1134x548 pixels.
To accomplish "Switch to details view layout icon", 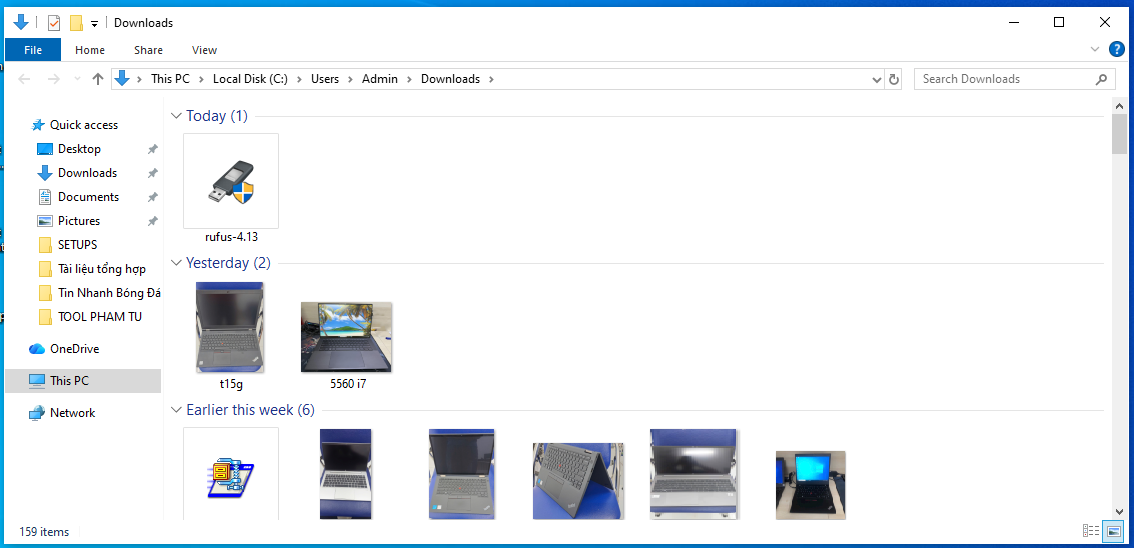I will click(1090, 531).
